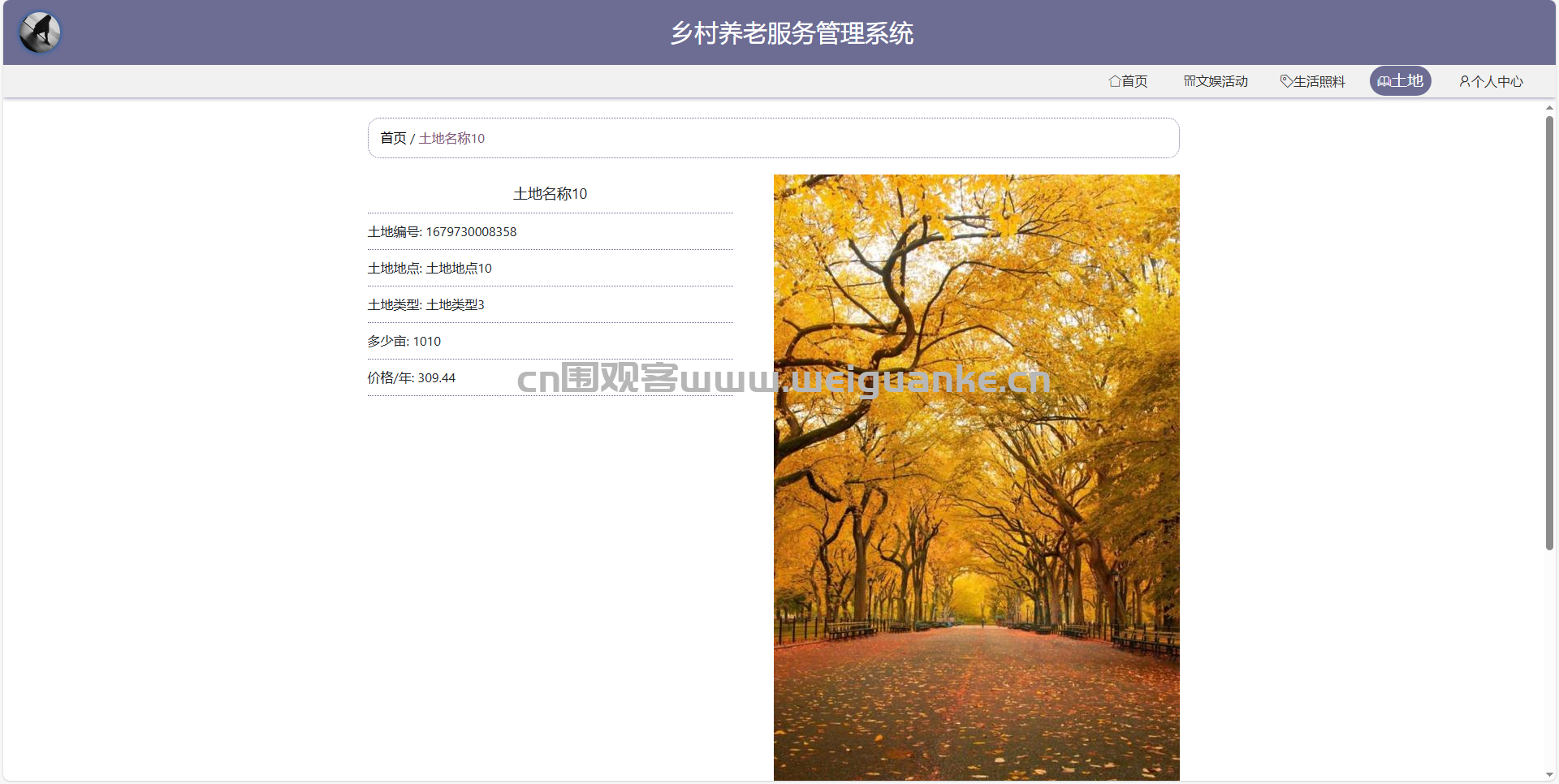Open the 首页 home menu item
Screen dimensions: 1559x784
1128,81
